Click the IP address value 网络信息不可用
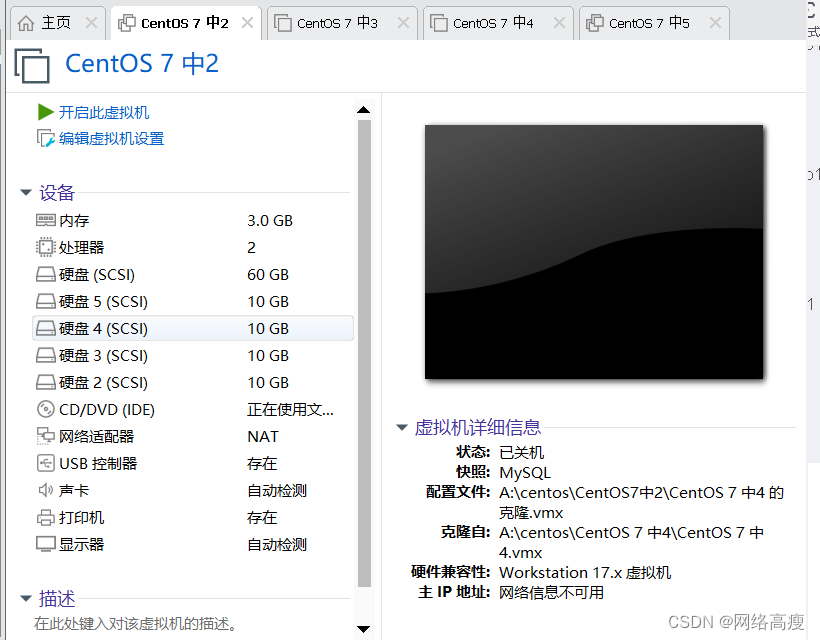Screen dimensions: 820x640 point(551,592)
